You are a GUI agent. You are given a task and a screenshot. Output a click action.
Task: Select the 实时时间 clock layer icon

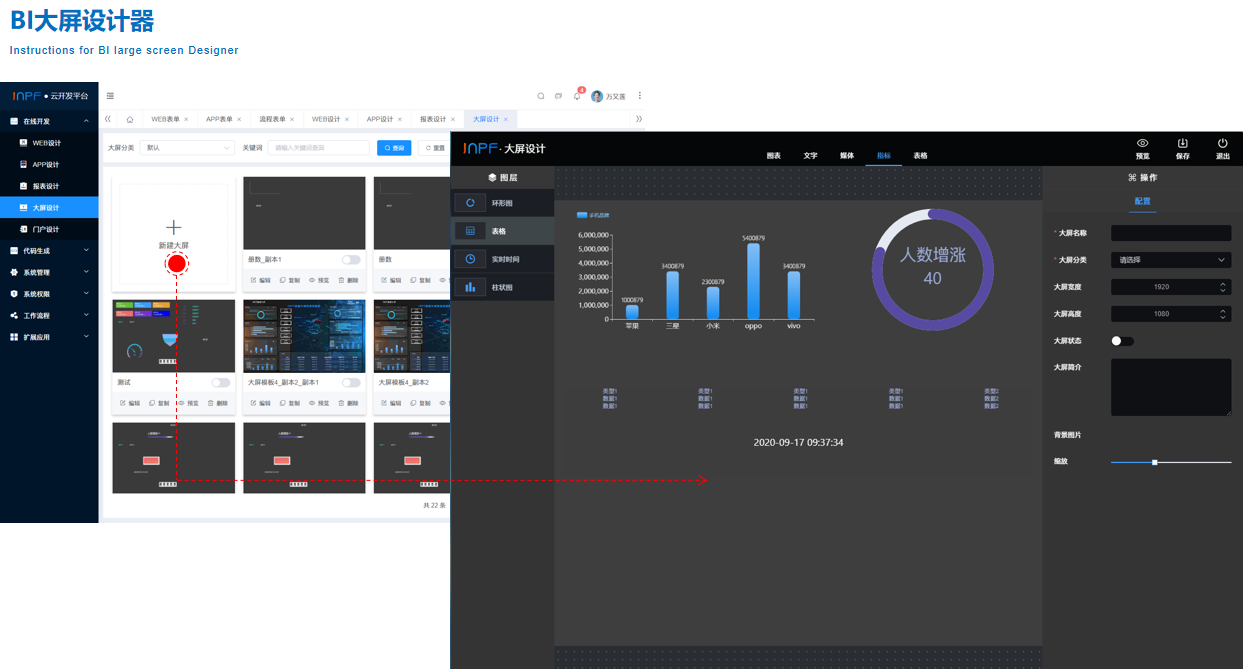[470, 259]
